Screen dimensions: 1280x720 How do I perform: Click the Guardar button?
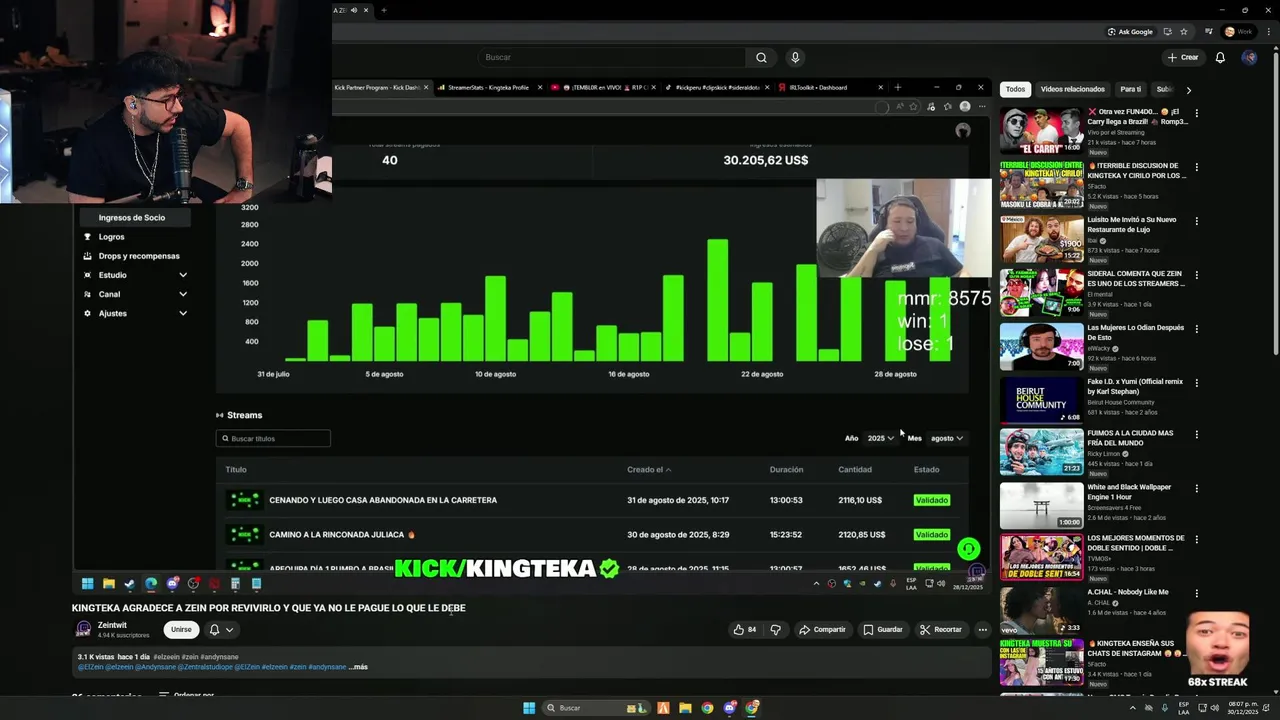pyautogui.click(x=882, y=629)
